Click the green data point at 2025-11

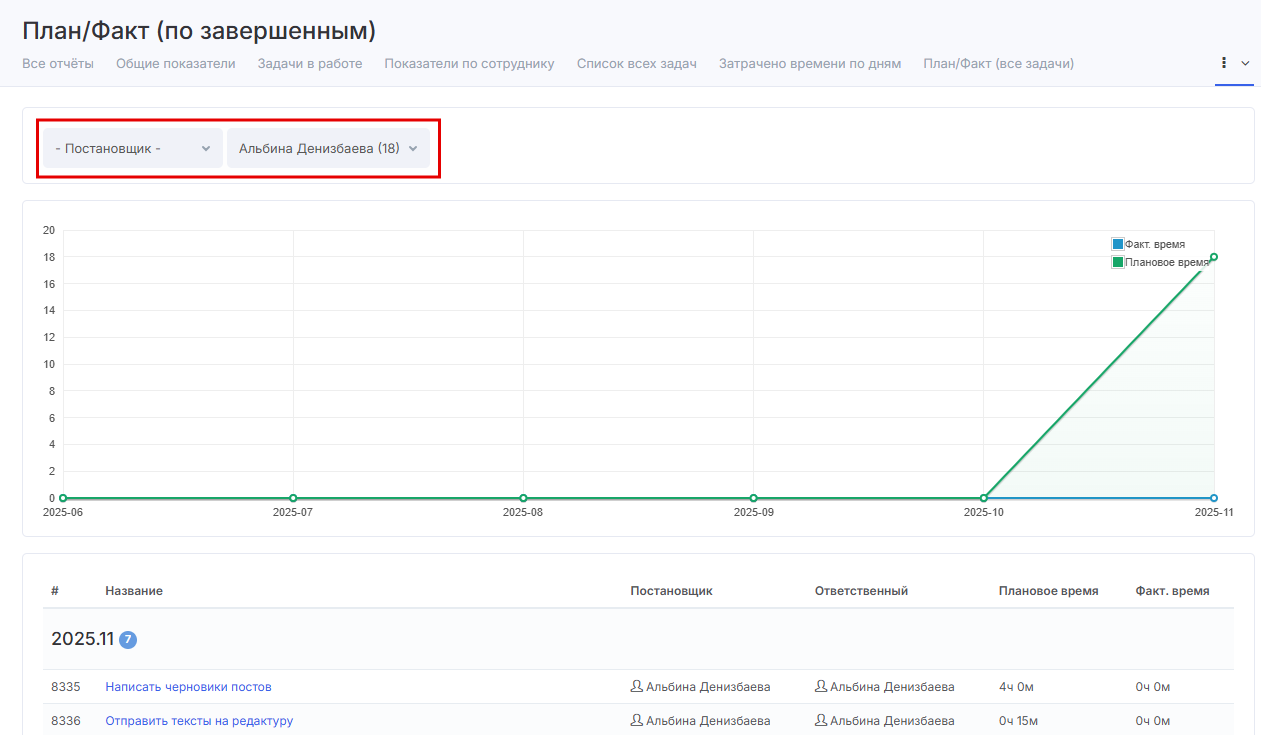pyautogui.click(x=1214, y=257)
